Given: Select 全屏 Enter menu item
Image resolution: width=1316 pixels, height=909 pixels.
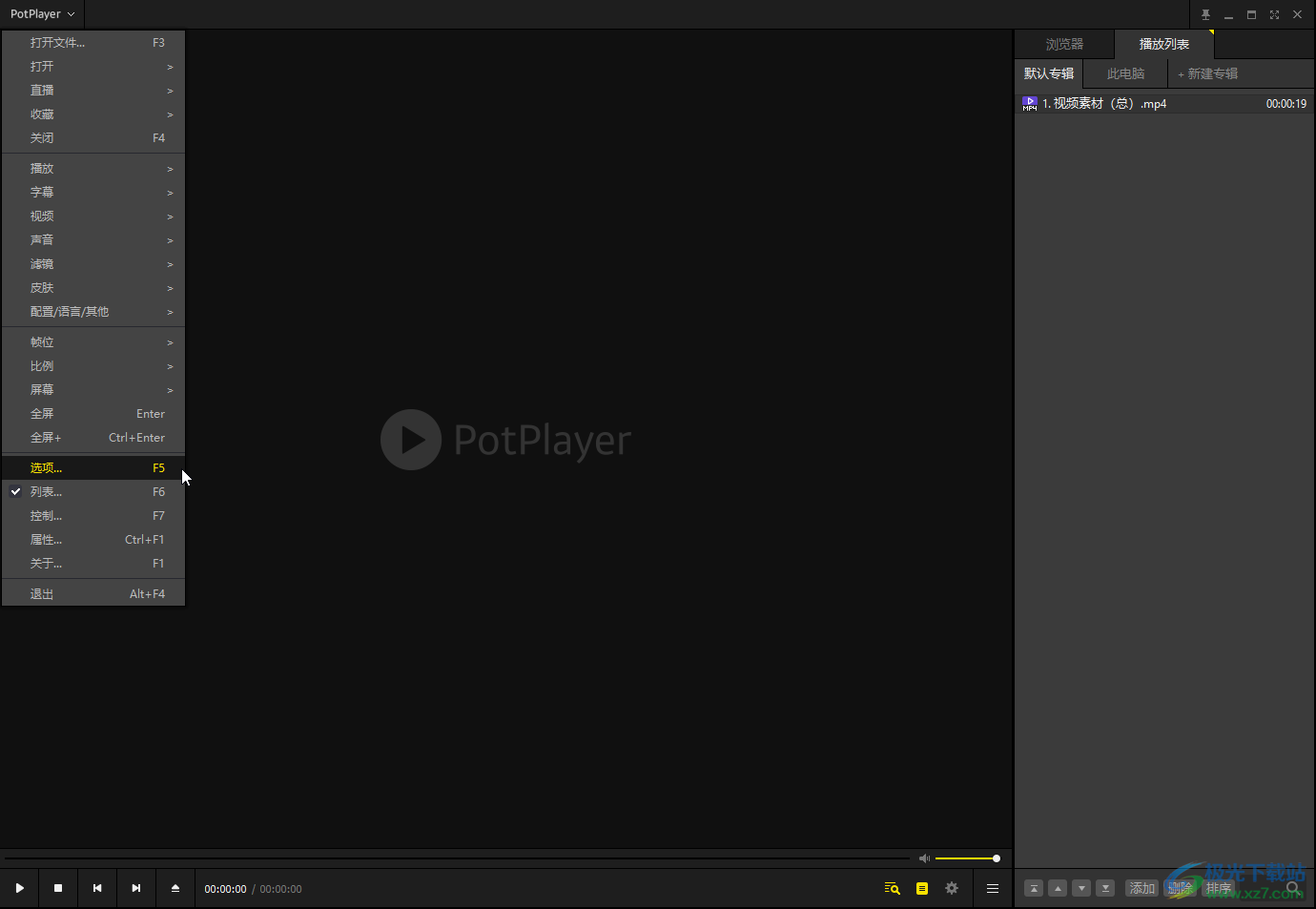Looking at the screenshot, I should pyautogui.click(x=93, y=414).
